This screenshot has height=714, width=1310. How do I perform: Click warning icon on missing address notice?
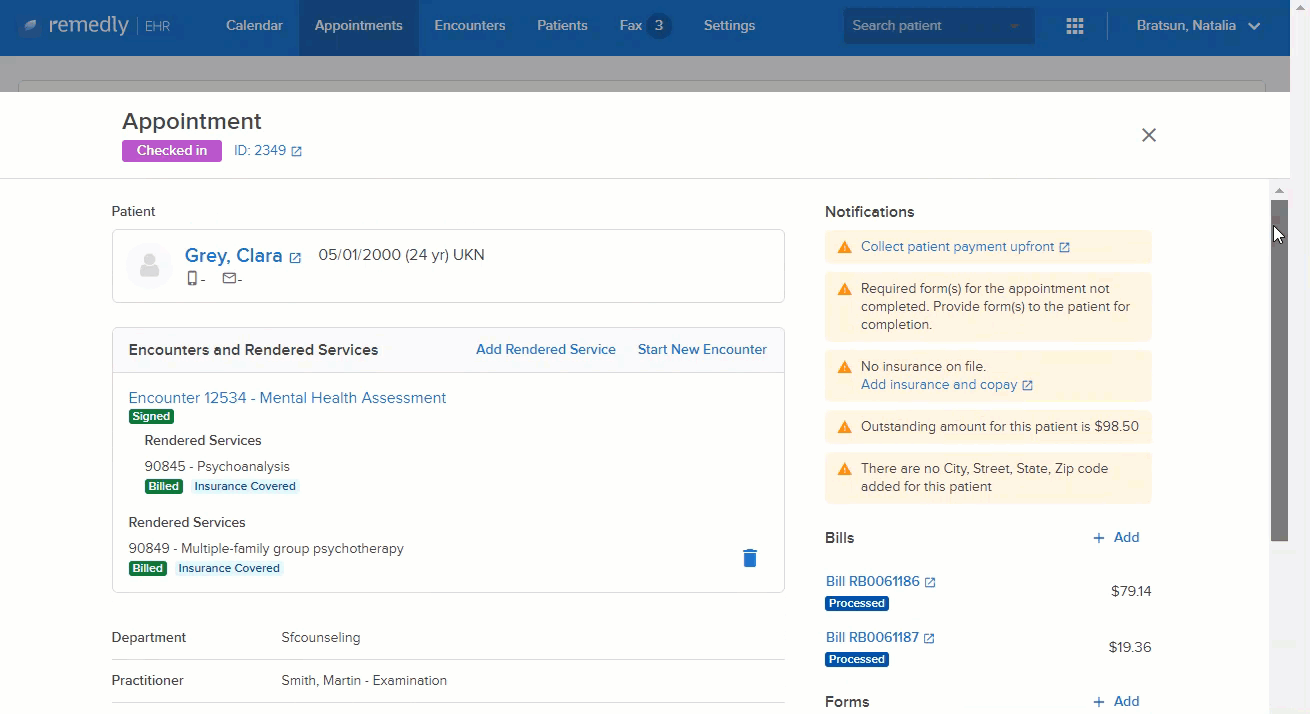(844, 469)
